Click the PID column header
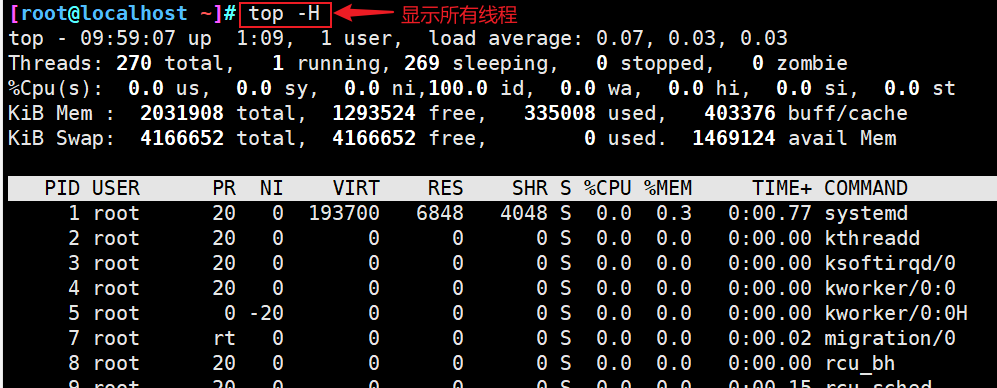The width and height of the screenshot is (997, 388). [x=62, y=188]
